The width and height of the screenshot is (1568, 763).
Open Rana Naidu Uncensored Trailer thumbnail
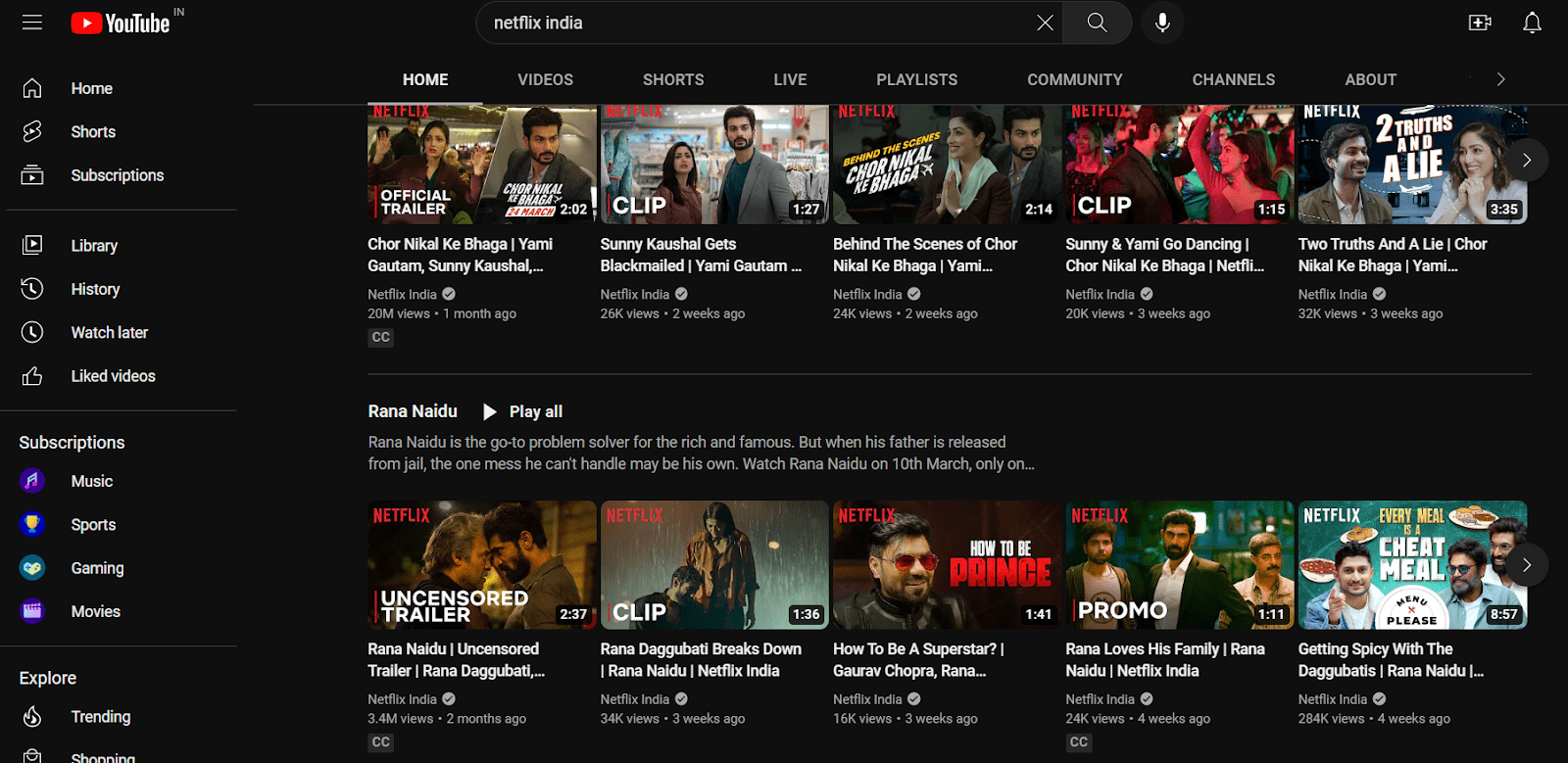(481, 565)
